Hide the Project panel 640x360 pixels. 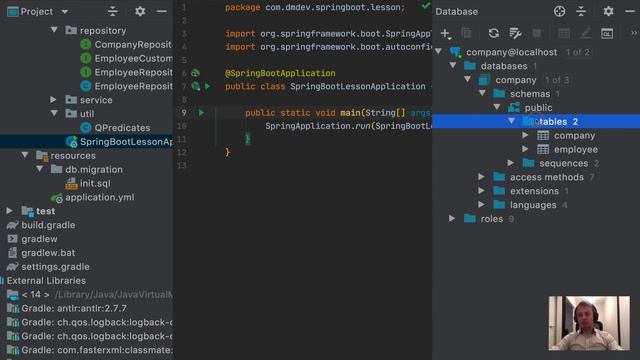(x=162, y=11)
